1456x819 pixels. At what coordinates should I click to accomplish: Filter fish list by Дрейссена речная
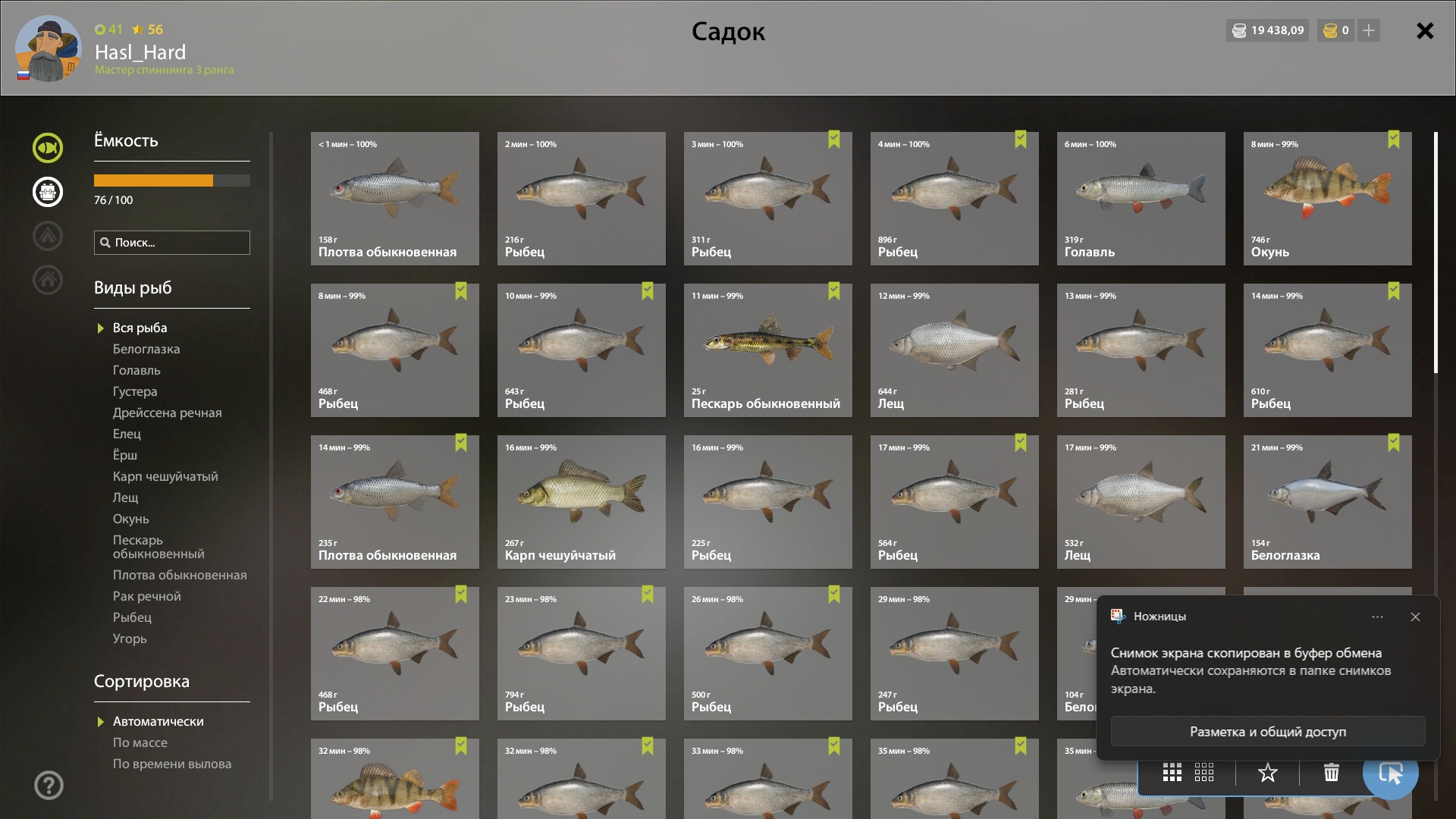point(167,413)
